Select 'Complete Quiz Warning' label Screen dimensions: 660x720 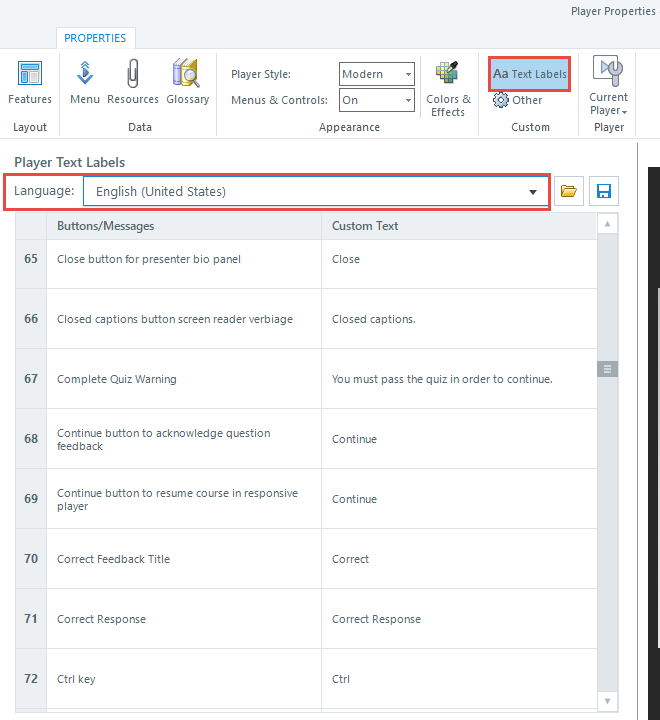117,379
